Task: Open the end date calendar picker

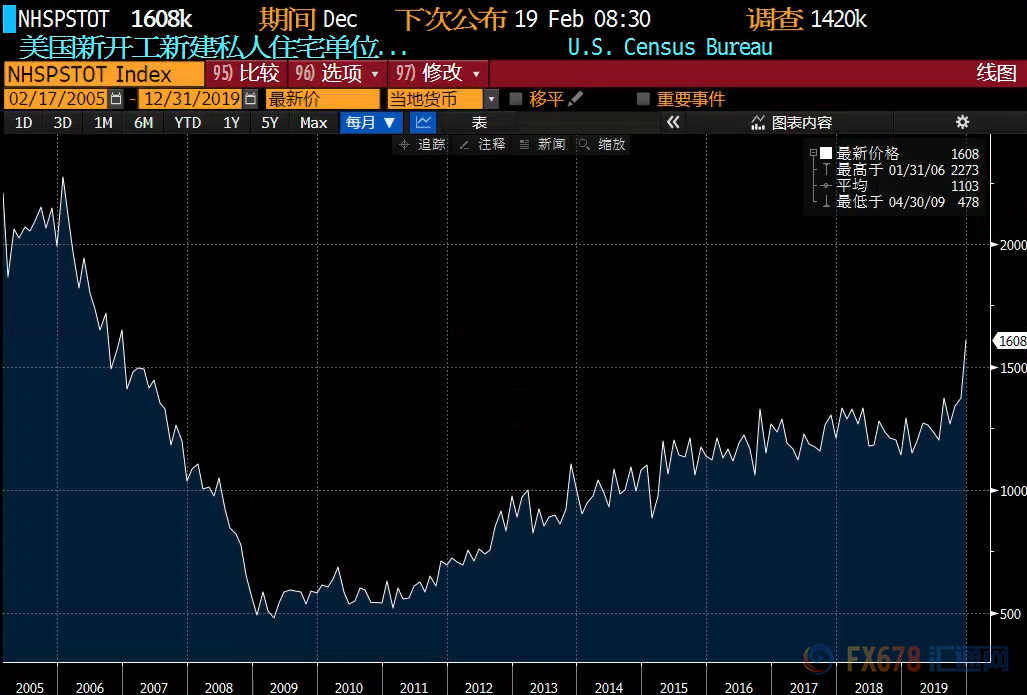Action: click(x=249, y=99)
